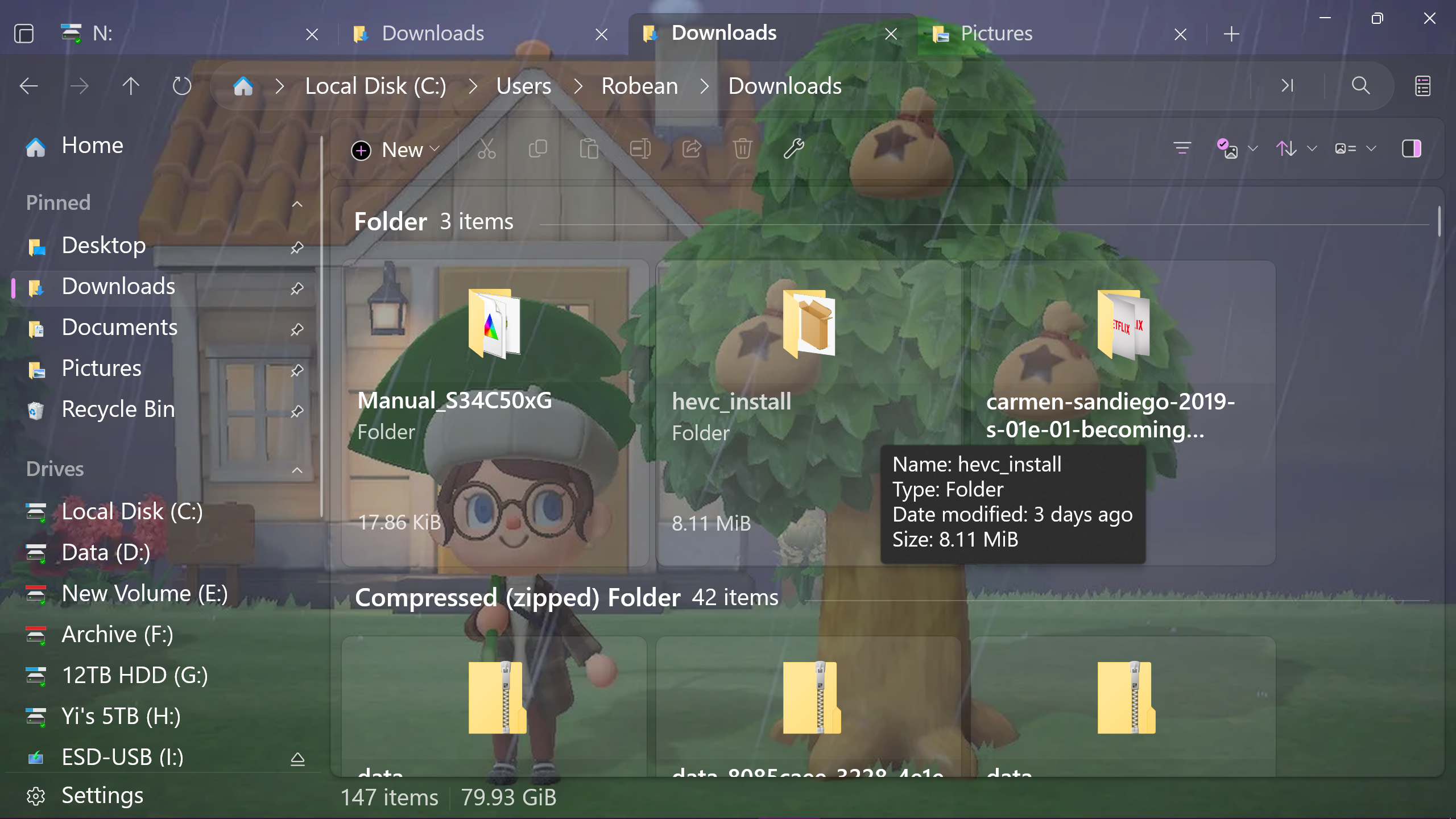Open the Archive (F:) drive

pyautogui.click(x=162, y=635)
